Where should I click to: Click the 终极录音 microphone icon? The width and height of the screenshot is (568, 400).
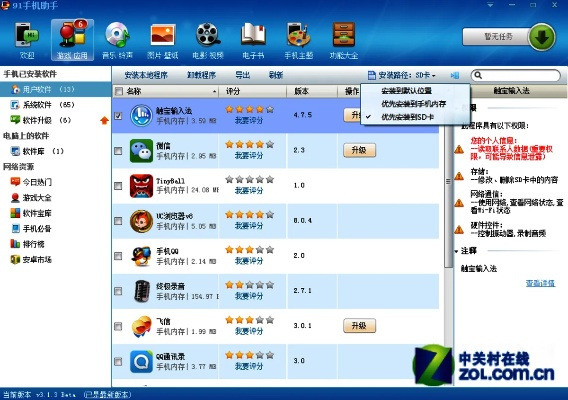pos(142,291)
